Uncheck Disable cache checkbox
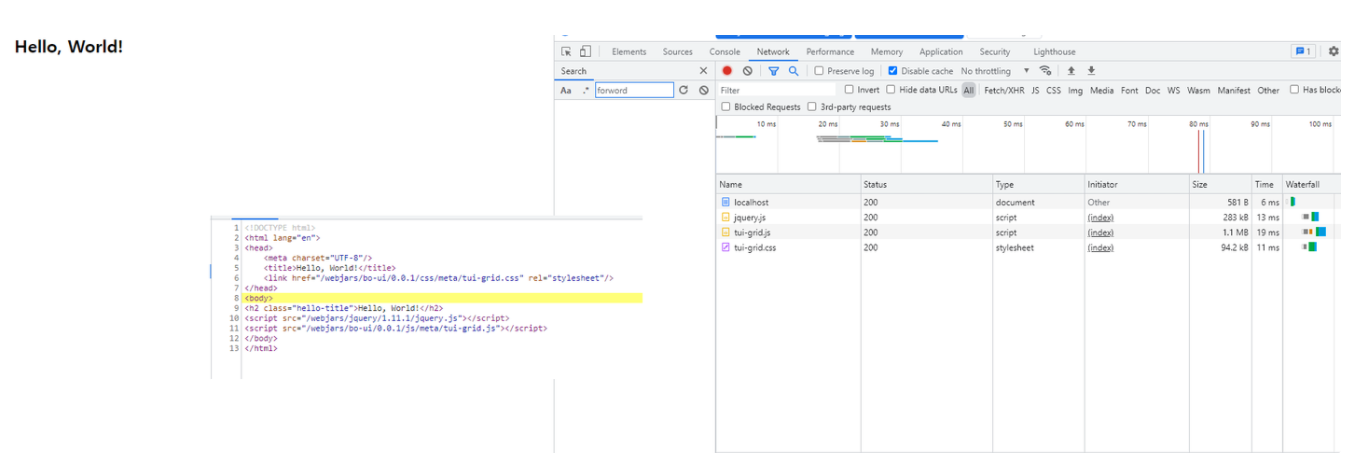This screenshot has height=470, width=1371. [893, 71]
